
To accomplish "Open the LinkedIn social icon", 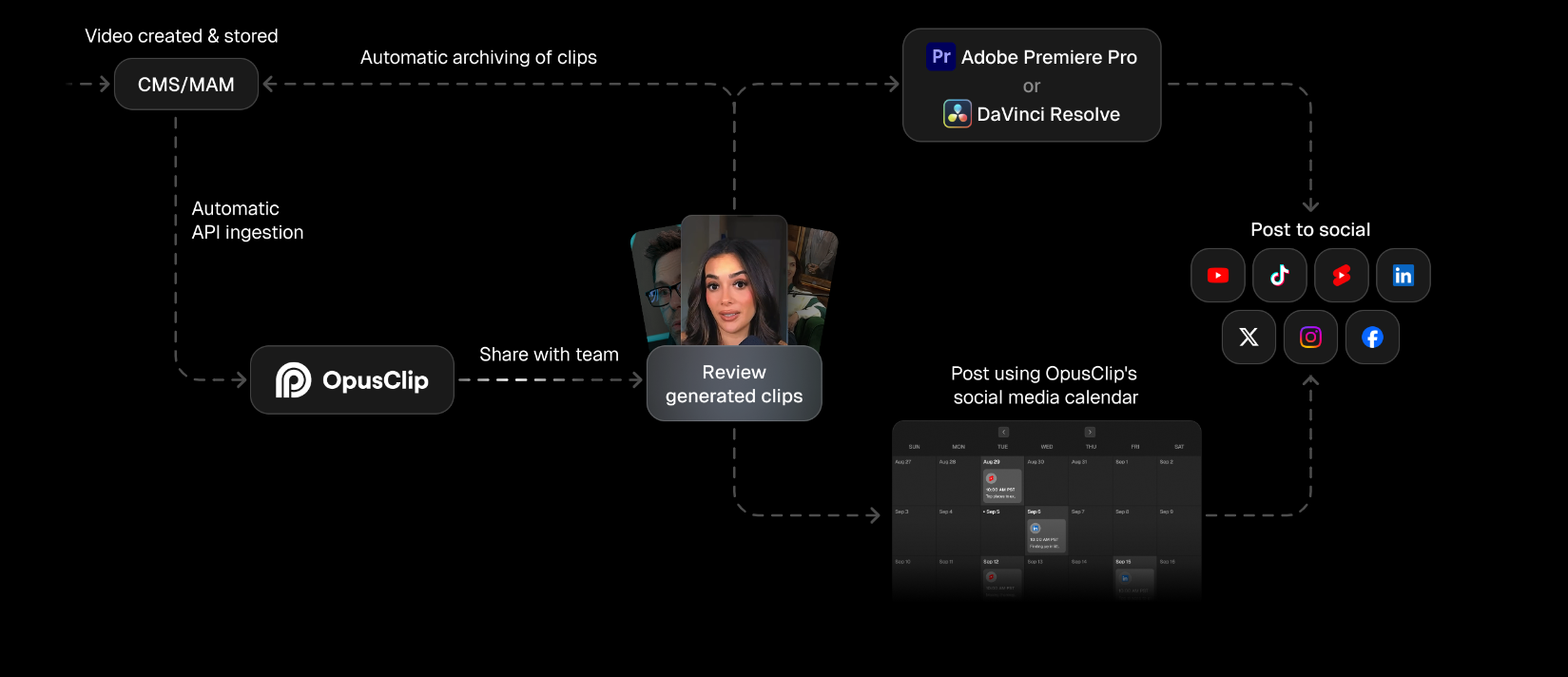I will 1403,276.
